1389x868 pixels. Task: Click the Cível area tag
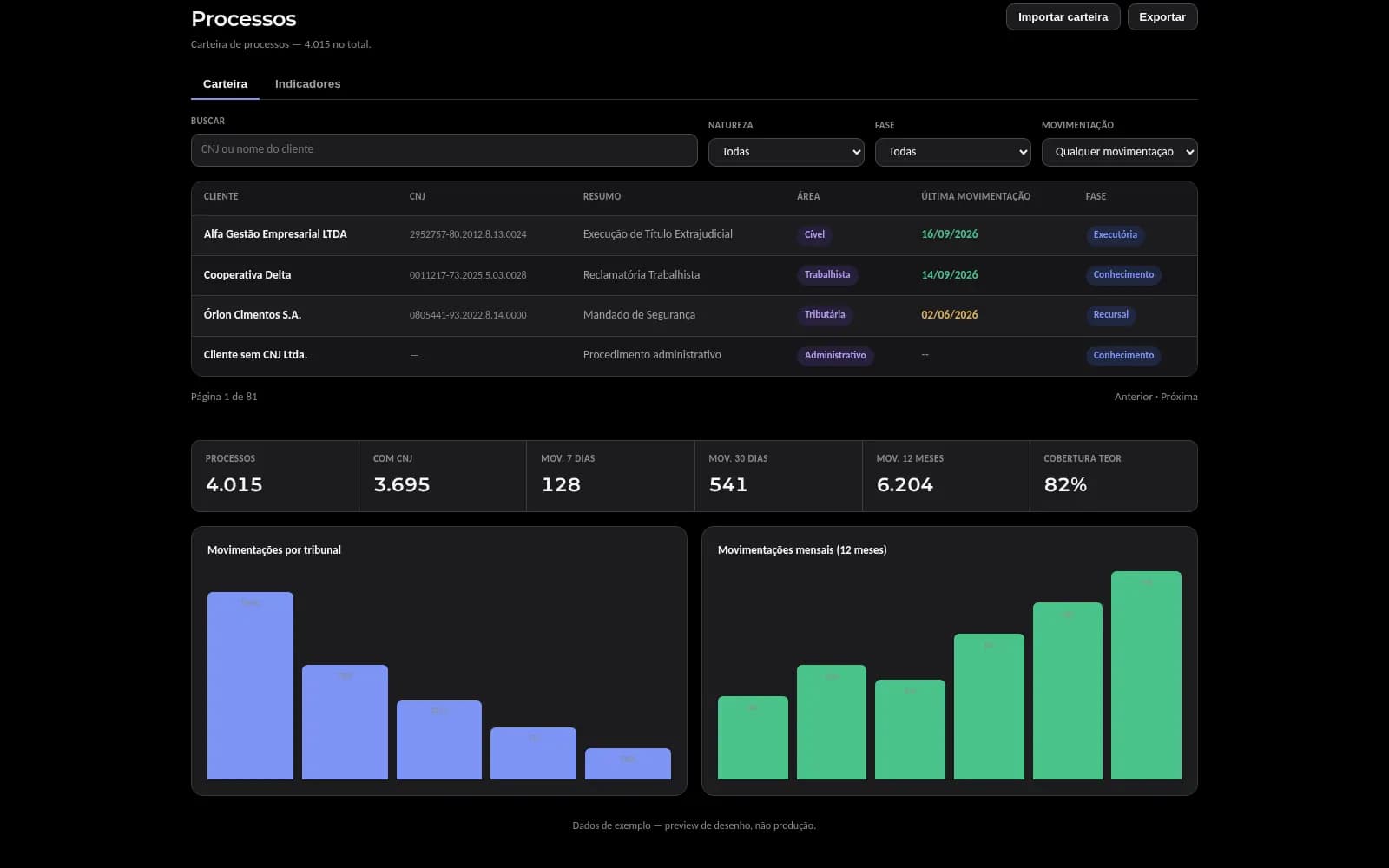pos(814,234)
